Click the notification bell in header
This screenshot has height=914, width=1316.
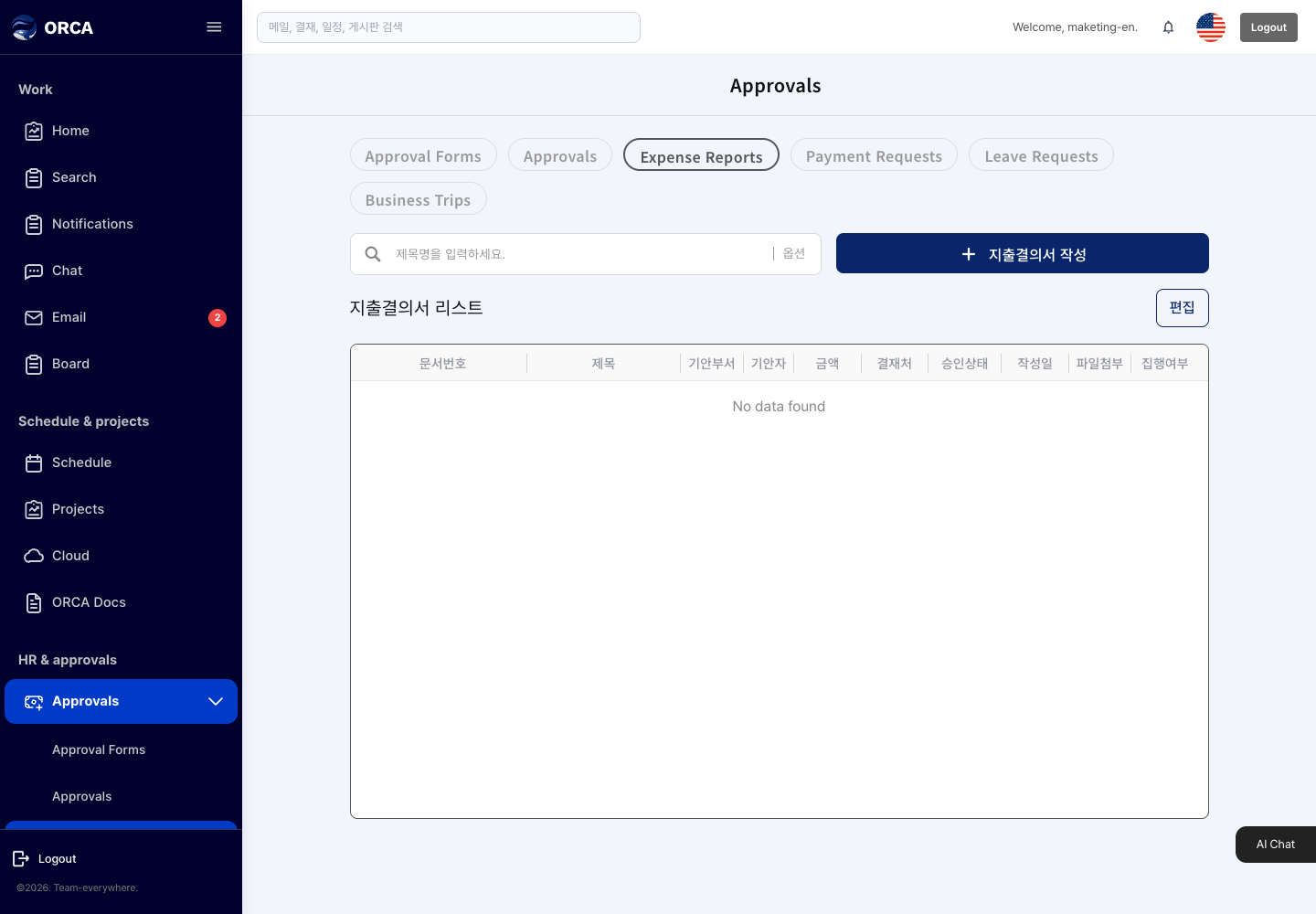[x=1168, y=27]
